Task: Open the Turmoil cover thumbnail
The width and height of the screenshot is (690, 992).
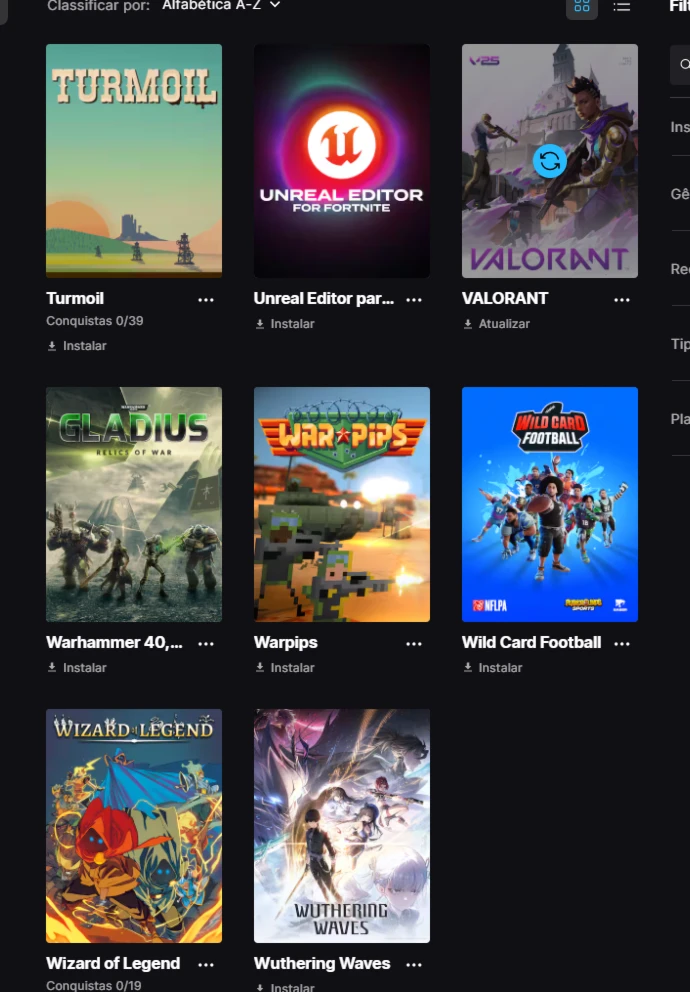Action: pyautogui.click(x=134, y=161)
